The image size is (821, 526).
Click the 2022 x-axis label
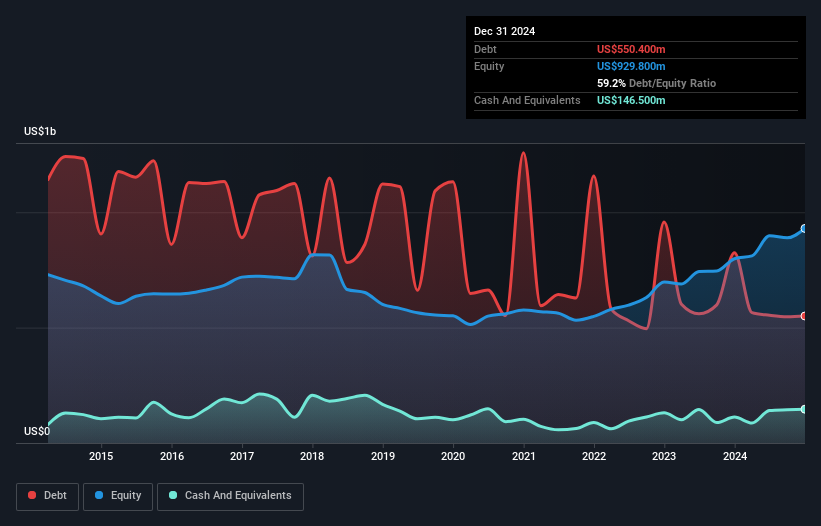pyautogui.click(x=594, y=456)
